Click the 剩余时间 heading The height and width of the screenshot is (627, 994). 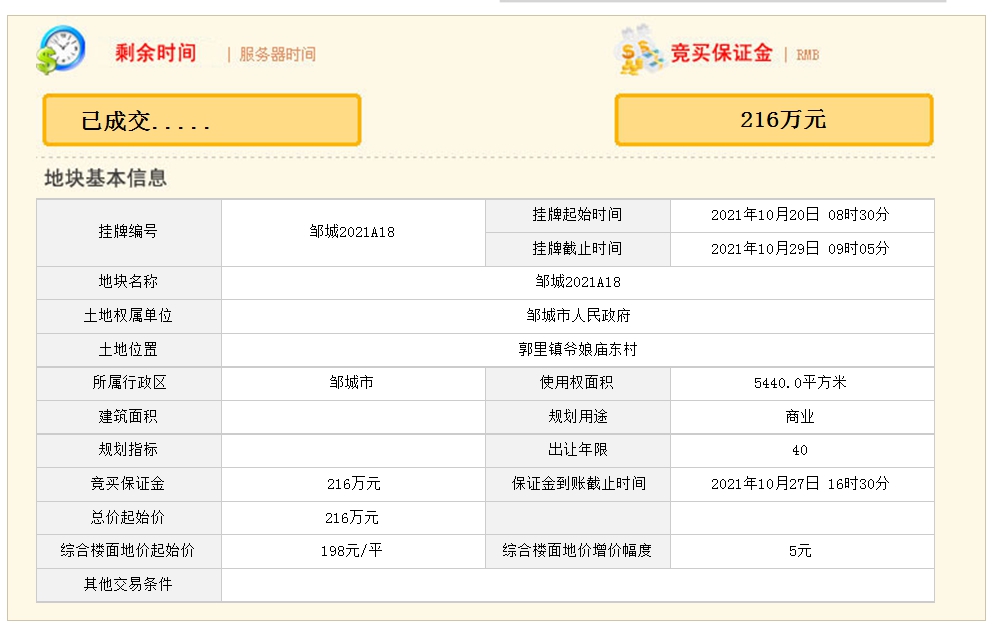tap(156, 53)
